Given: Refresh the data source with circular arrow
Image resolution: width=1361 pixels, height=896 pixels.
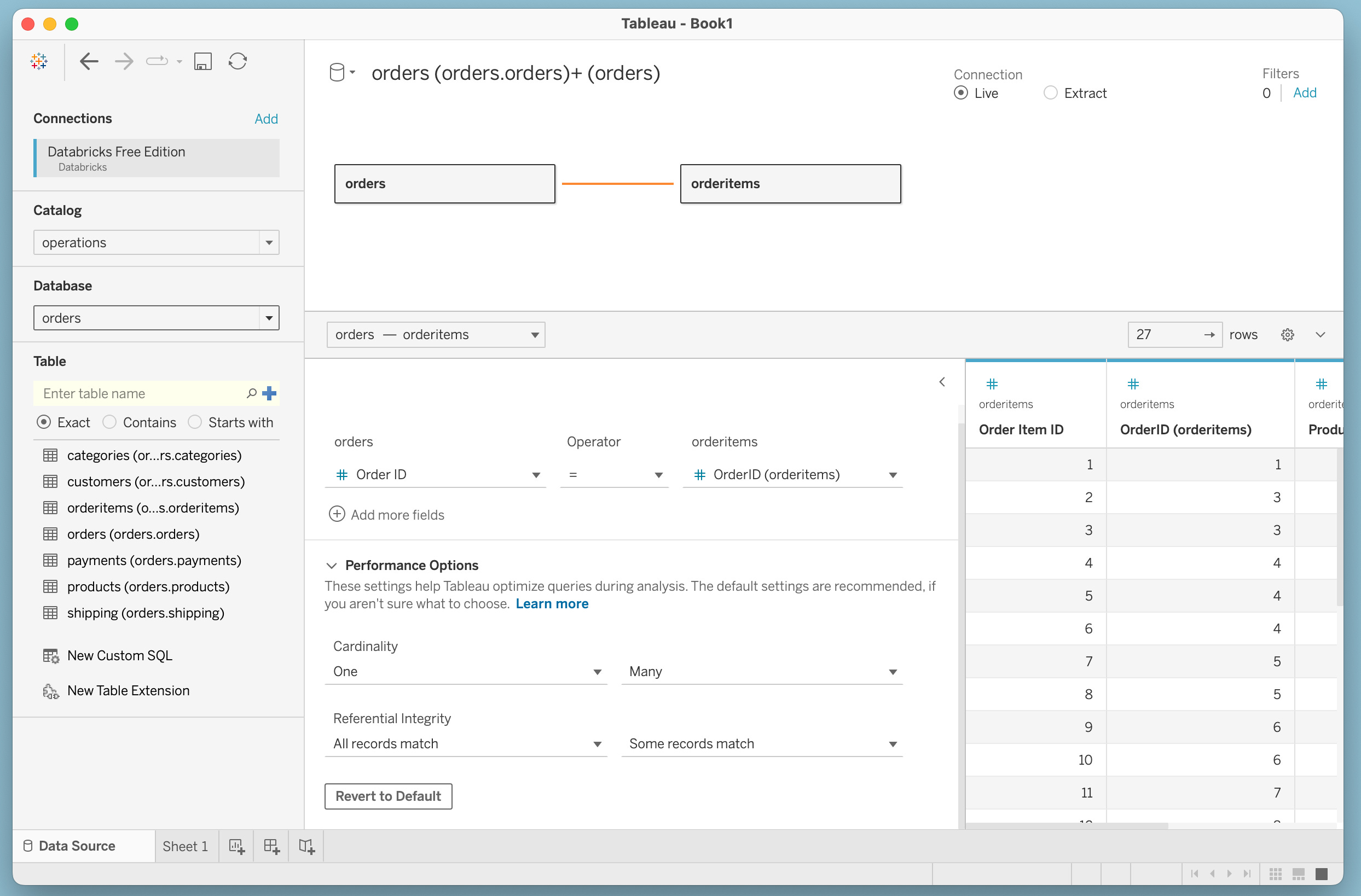Looking at the screenshot, I should pyautogui.click(x=238, y=61).
